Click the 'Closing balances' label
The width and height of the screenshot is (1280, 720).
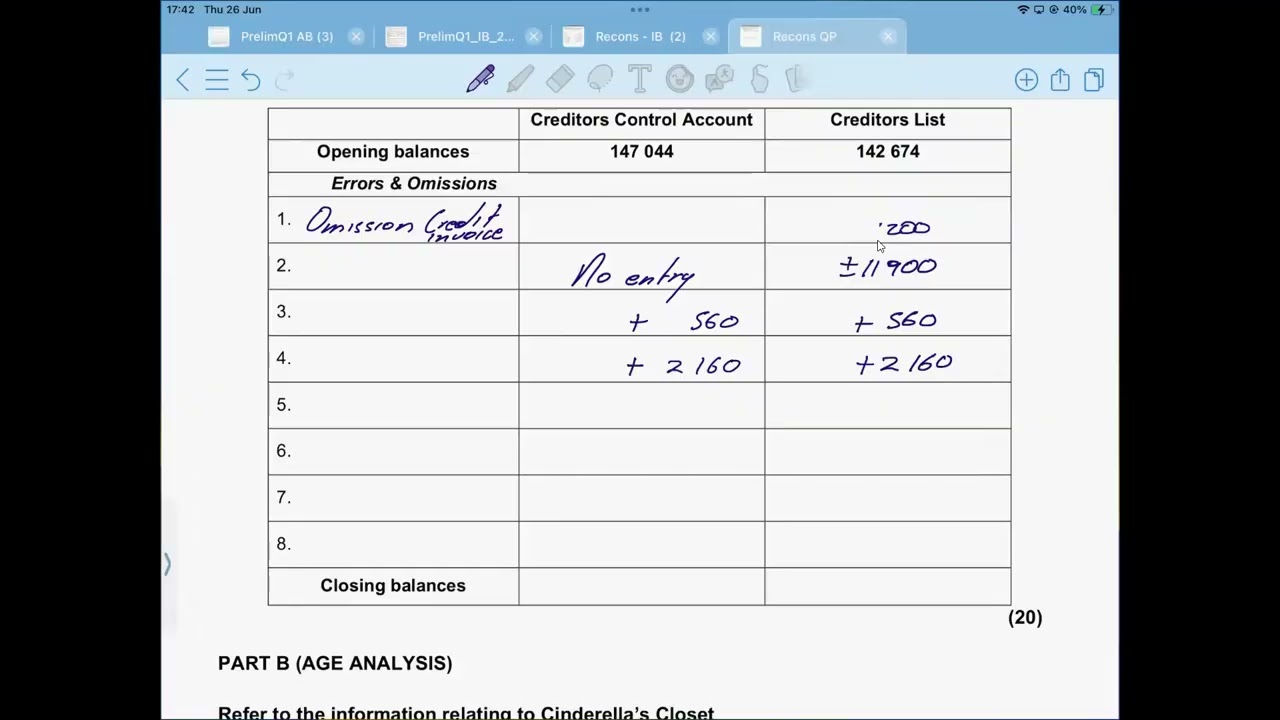[393, 585]
